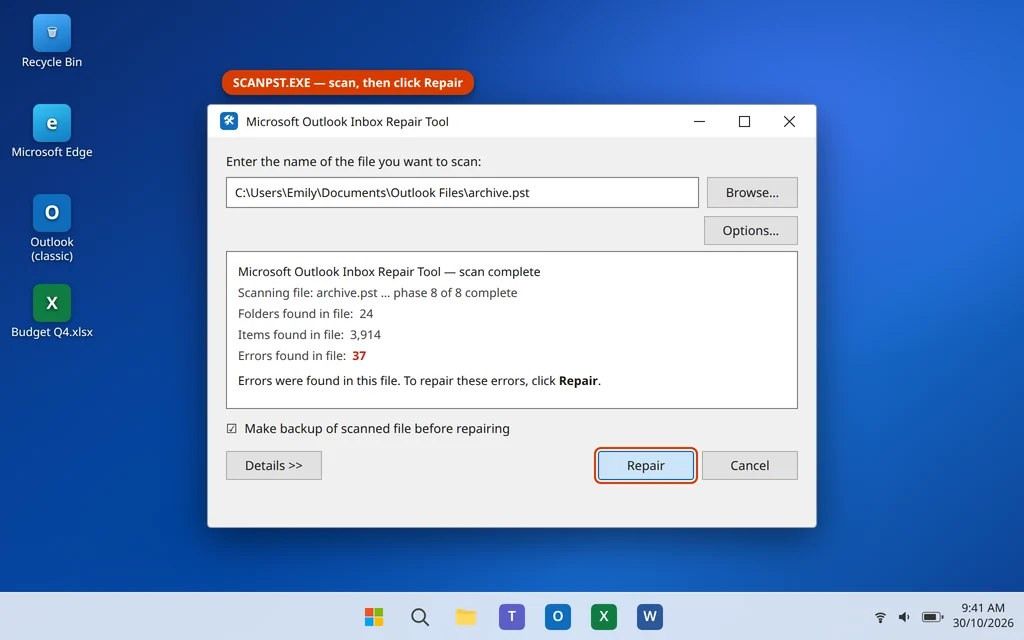The image size is (1024, 640).
Task: Close the Inbox Repair Tool window
Action: point(790,121)
